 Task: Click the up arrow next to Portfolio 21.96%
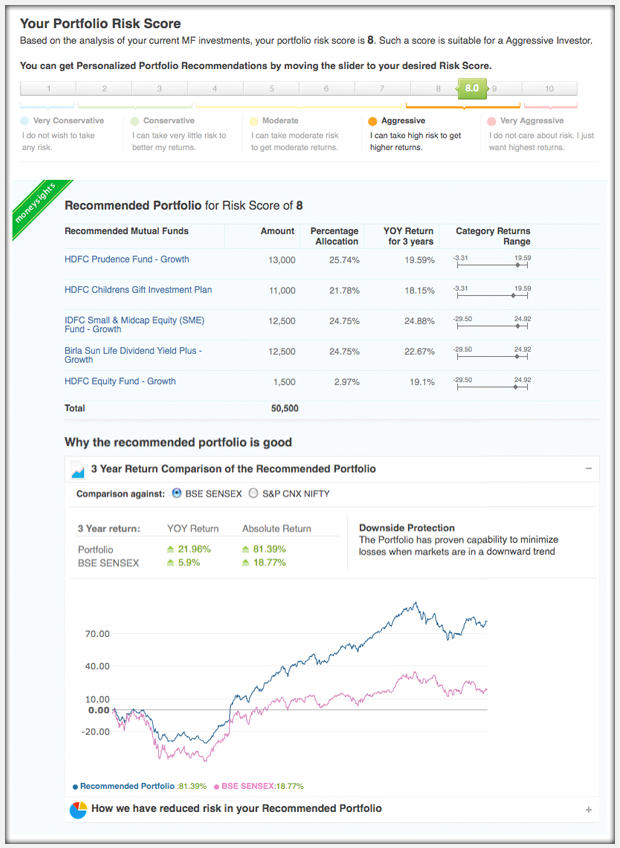pos(171,549)
